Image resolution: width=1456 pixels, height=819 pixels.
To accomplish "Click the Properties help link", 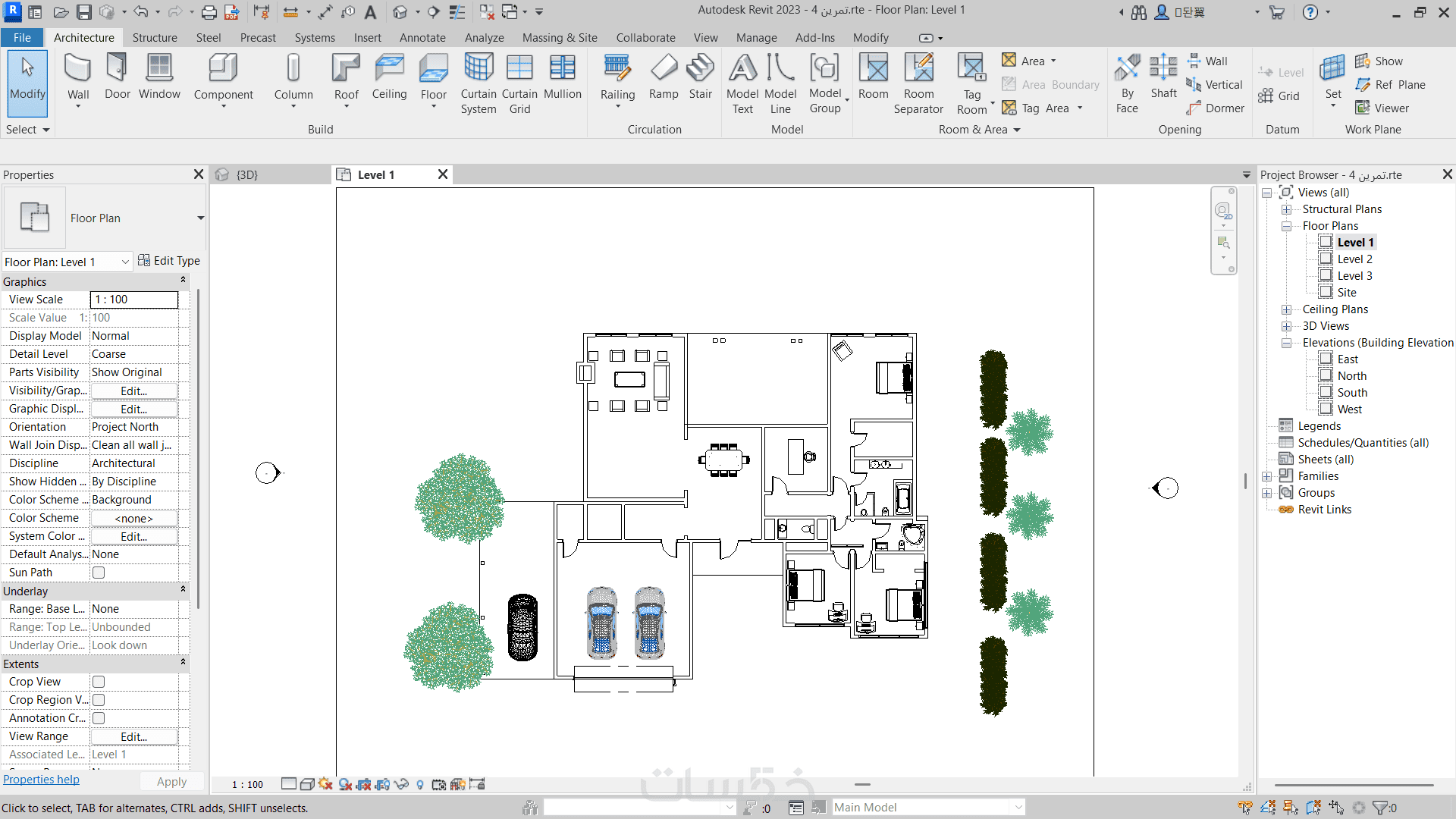I will pos(41,780).
